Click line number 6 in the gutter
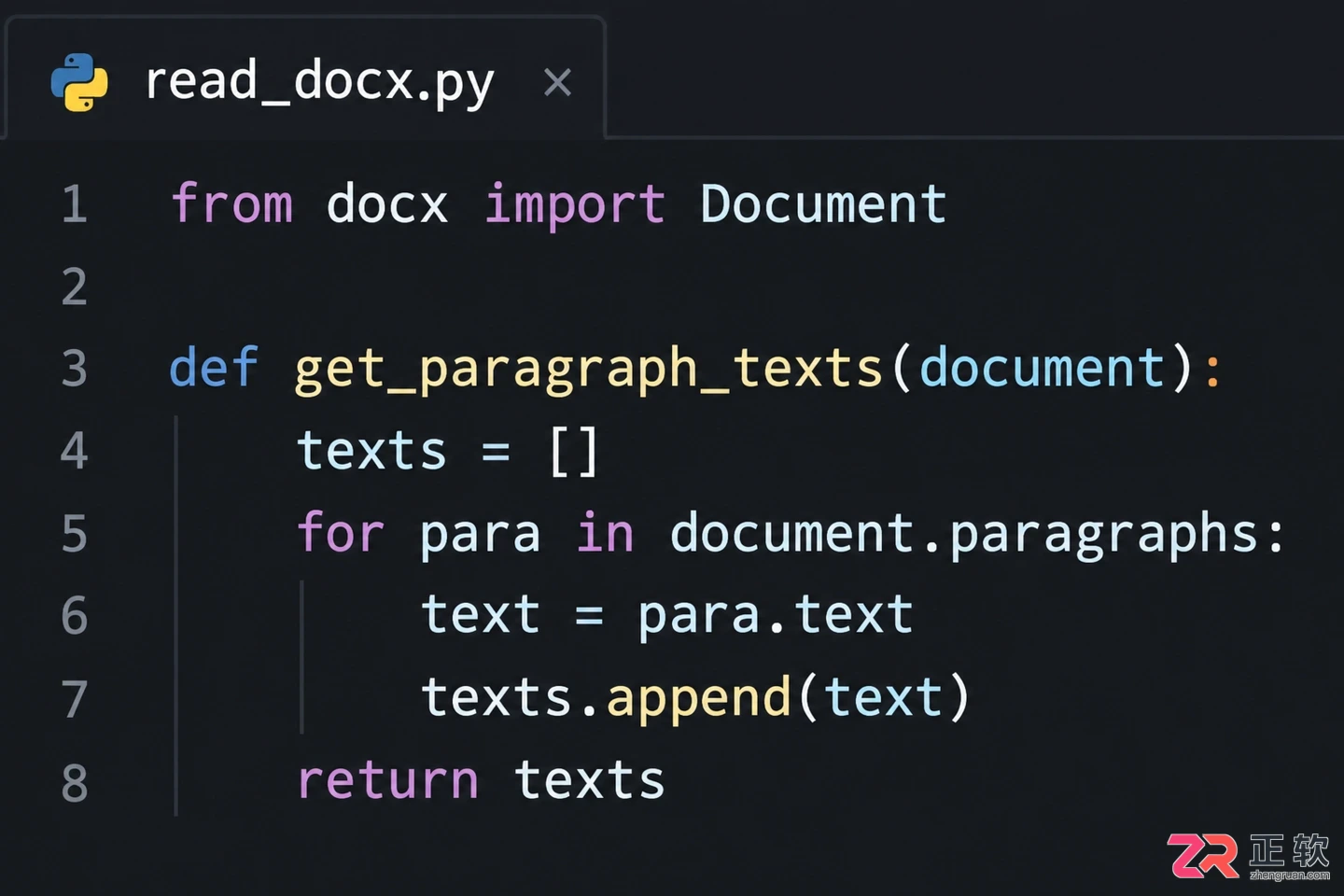The height and width of the screenshot is (896, 1344). (x=75, y=616)
